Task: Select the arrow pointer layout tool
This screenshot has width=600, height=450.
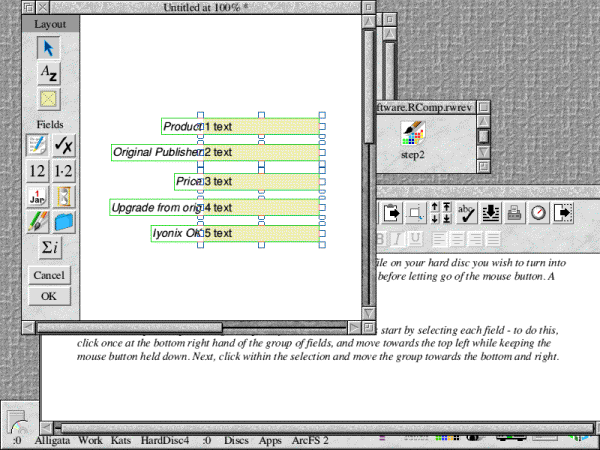Action: click(48, 47)
